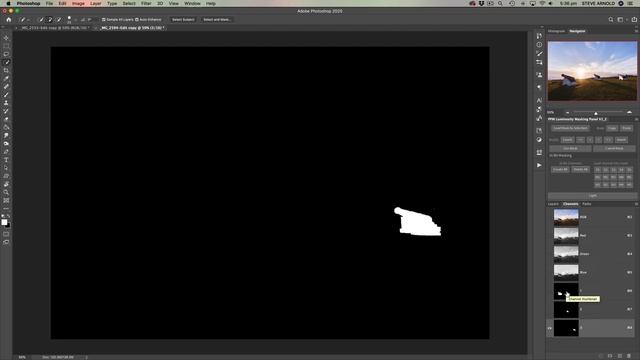The height and width of the screenshot is (360, 640).
Task: Save selection as channel icon
Action: tap(610, 356)
